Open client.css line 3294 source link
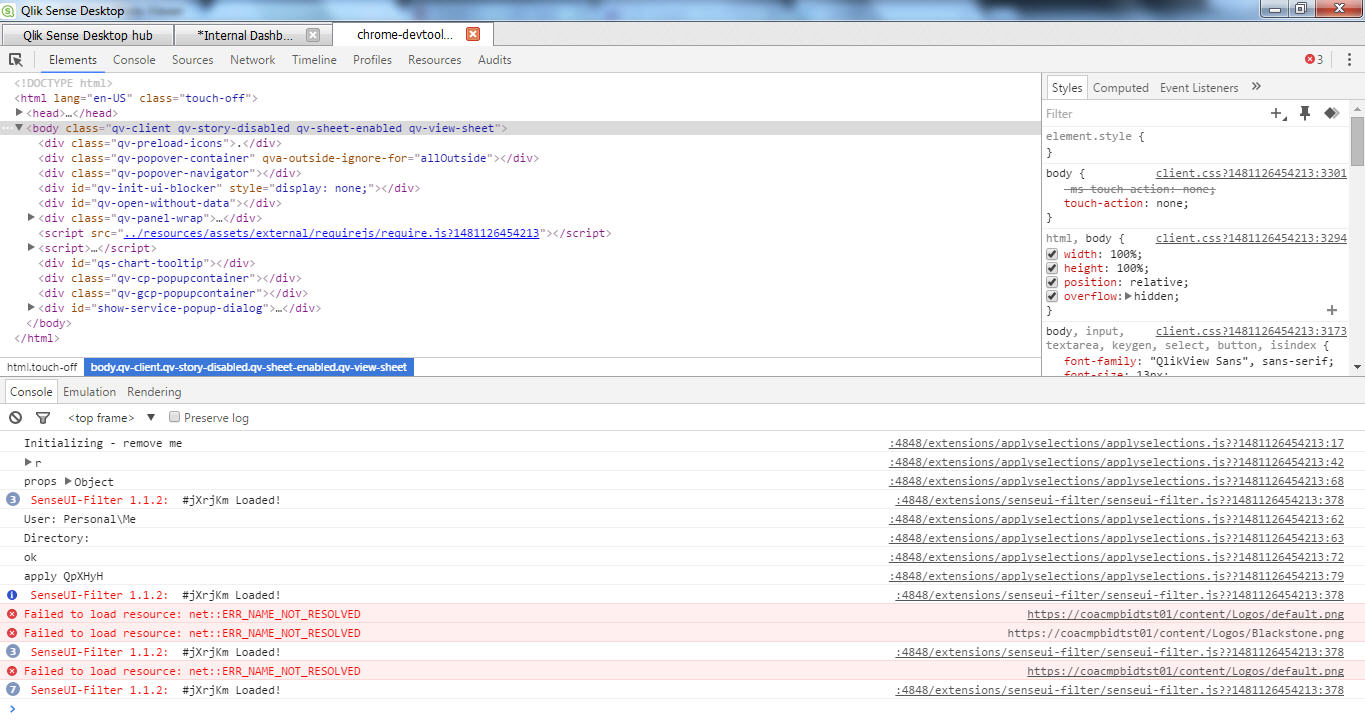Screen dimensions: 1365x722 tap(1251, 238)
